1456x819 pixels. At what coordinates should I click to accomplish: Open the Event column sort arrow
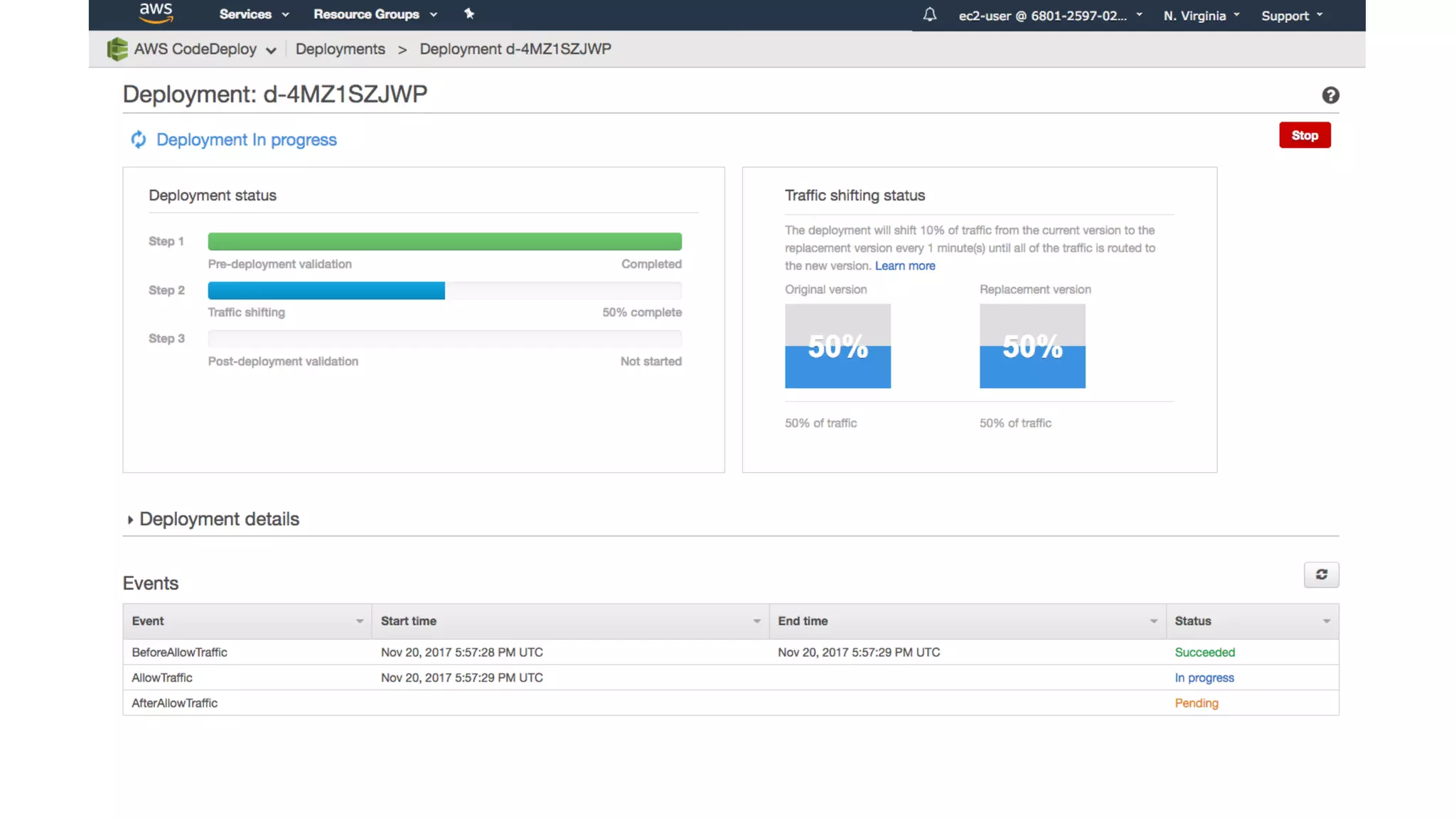click(x=360, y=621)
